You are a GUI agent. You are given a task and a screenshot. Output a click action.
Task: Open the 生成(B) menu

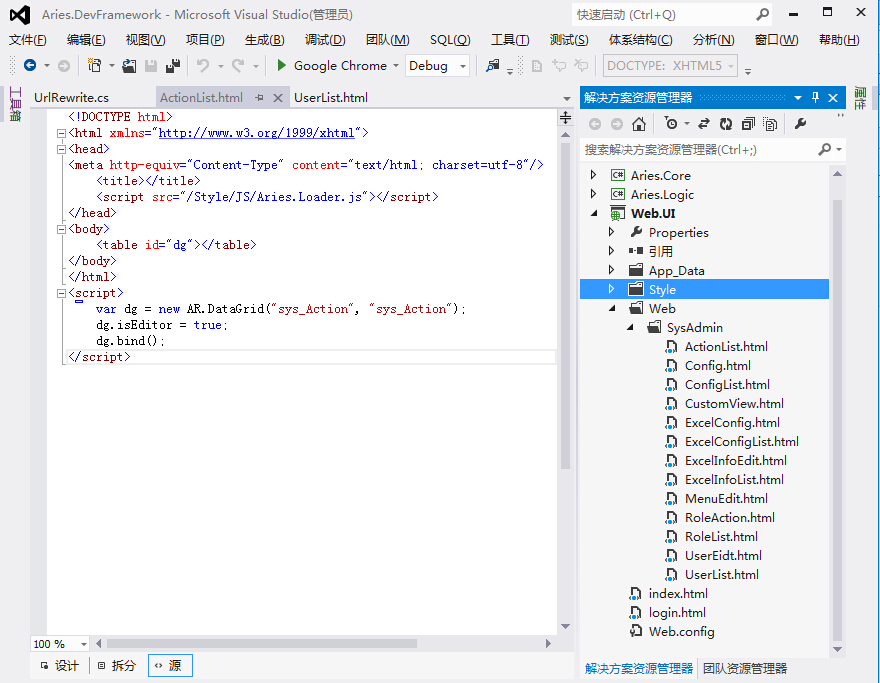pyautogui.click(x=264, y=40)
